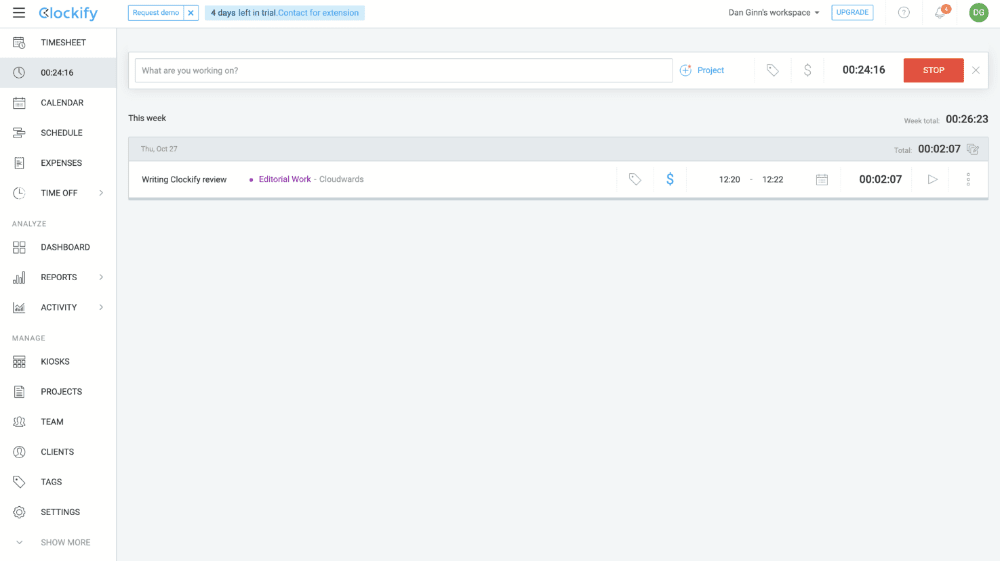Click bulk edit icon for Thu, Oct 27
1000x561 pixels.
[973, 149]
